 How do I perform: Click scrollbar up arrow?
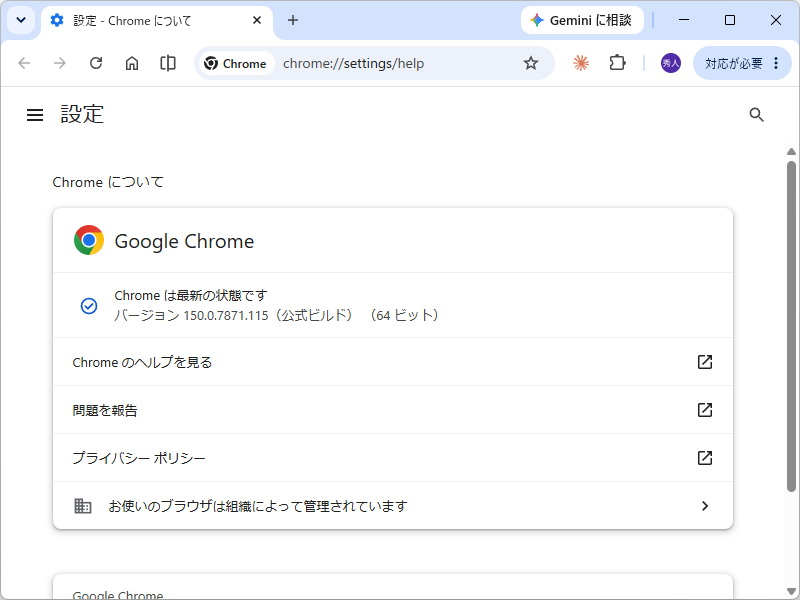click(x=791, y=152)
